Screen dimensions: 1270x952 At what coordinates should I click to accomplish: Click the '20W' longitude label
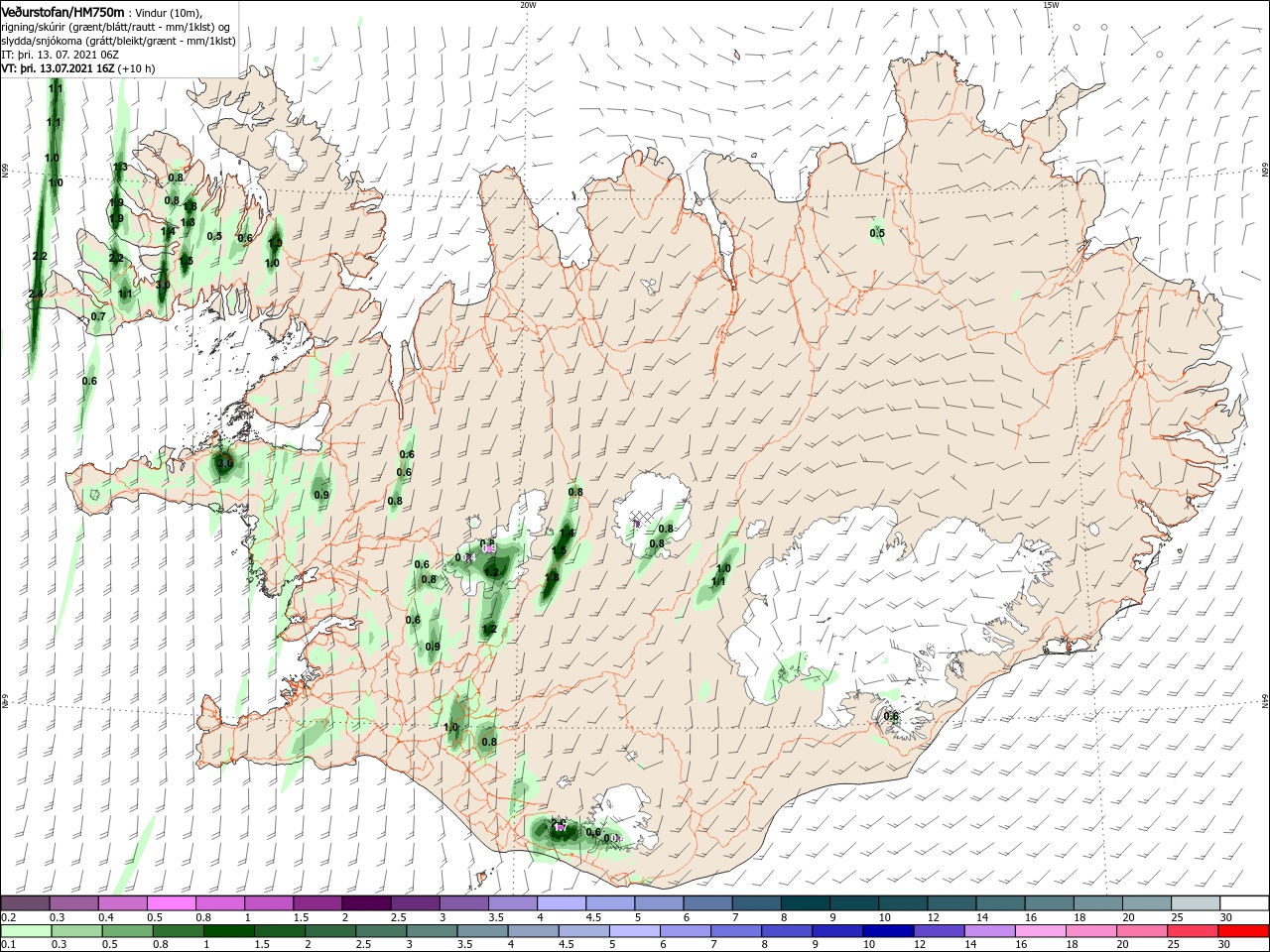click(528, 5)
